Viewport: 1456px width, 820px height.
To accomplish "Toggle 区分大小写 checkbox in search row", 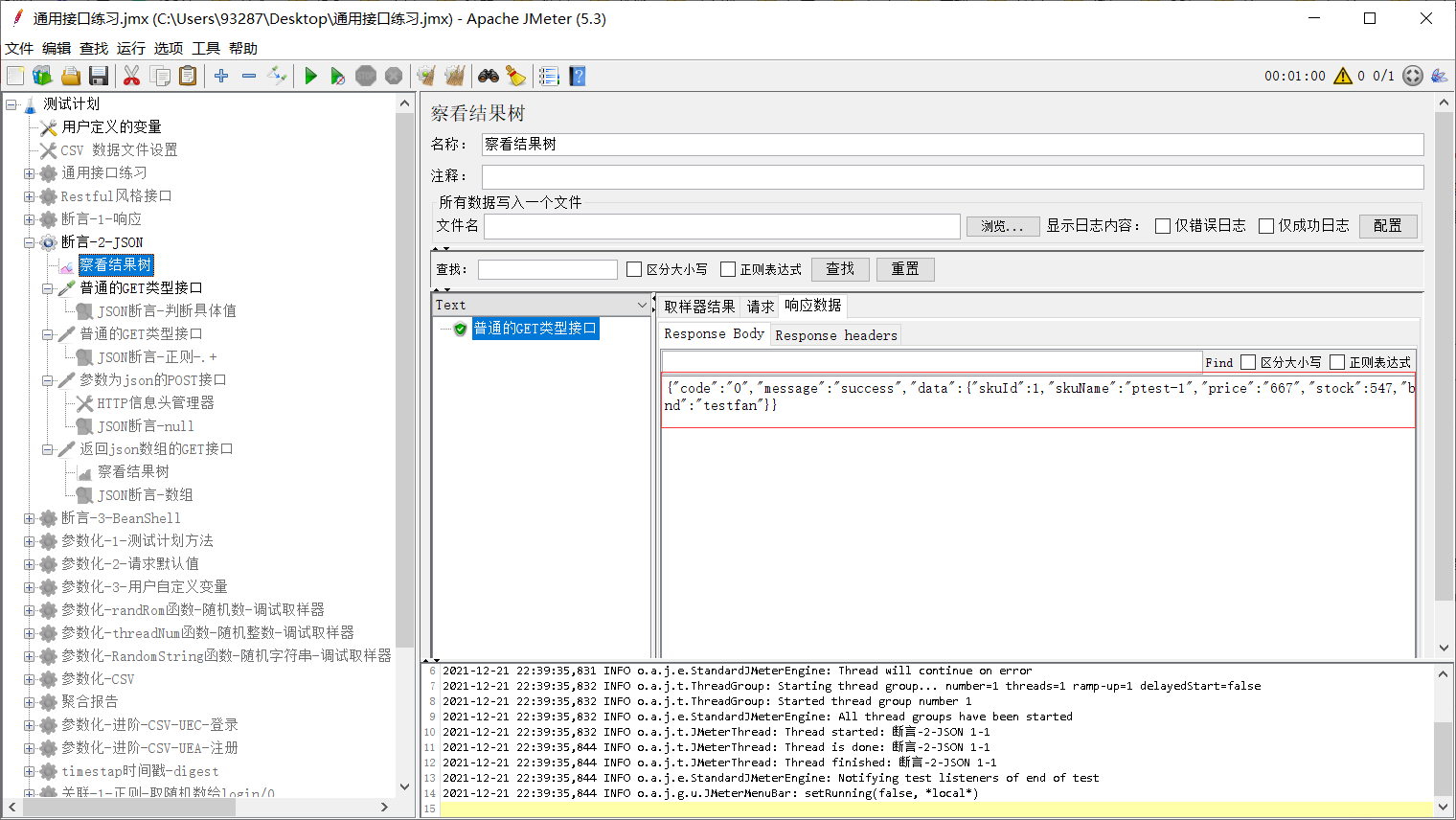I will (x=634, y=269).
